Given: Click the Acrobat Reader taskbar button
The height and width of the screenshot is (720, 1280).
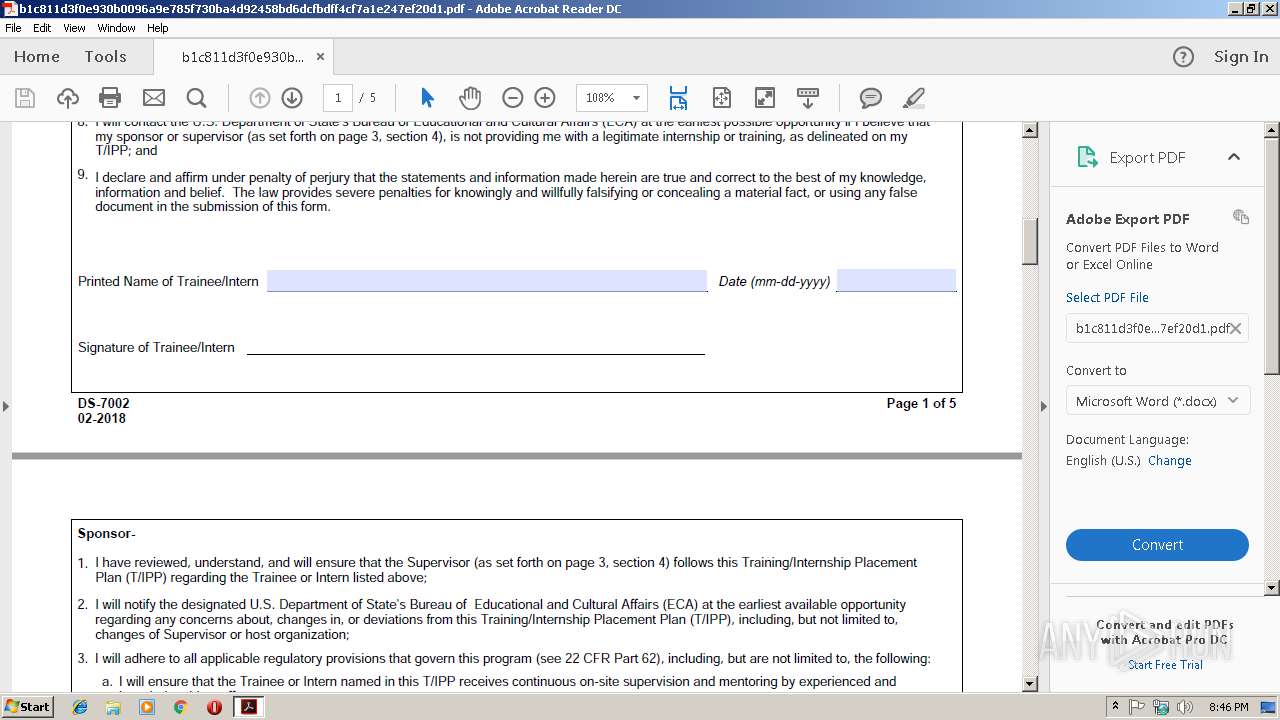Looking at the screenshot, I should 248,707.
